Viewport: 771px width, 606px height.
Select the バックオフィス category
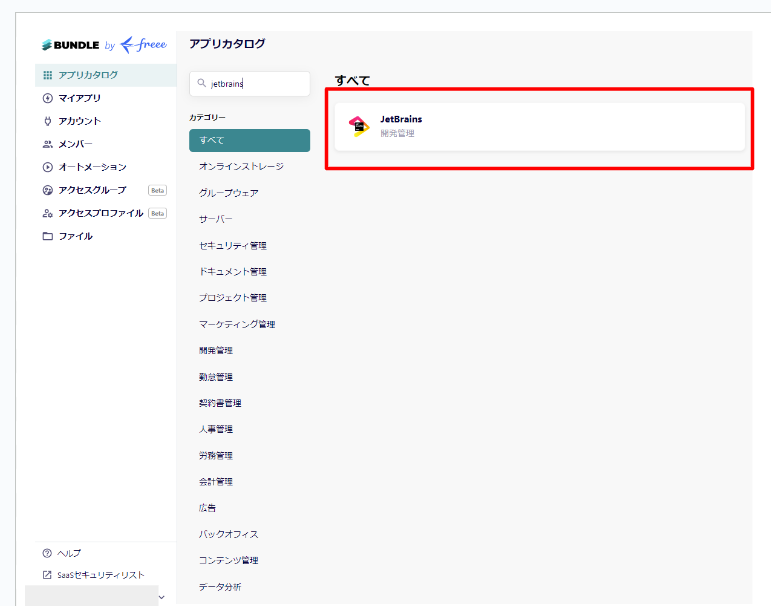point(228,534)
